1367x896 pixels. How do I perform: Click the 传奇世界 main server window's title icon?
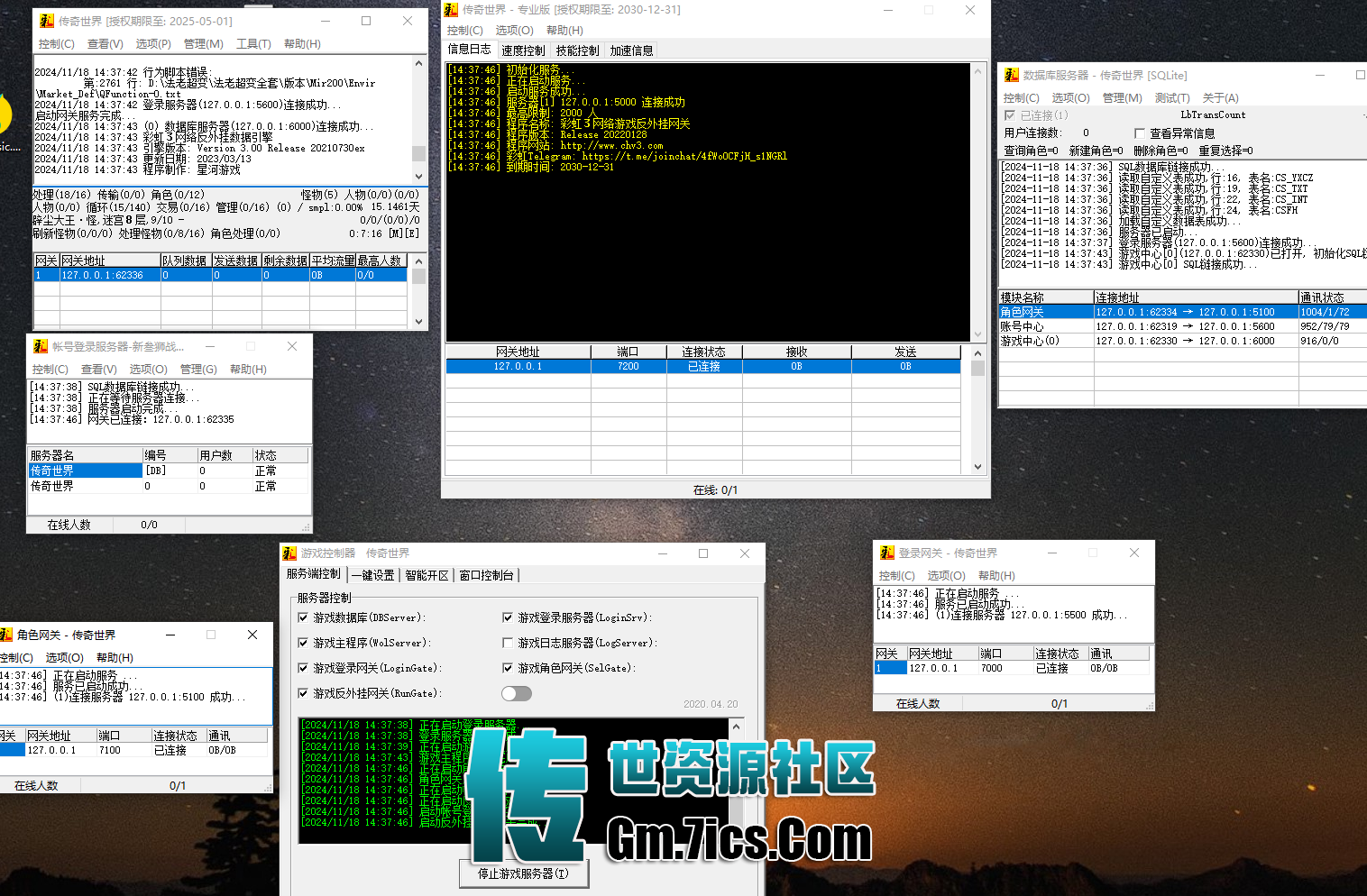(44, 21)
